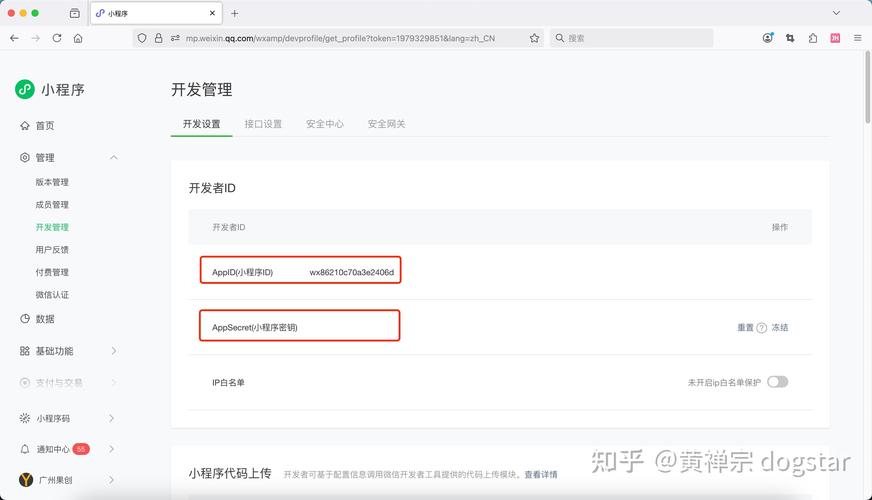872x500 pixels.
Task: Expand the 小程序码 sidebar section
Action: click(x=112, y=418)
